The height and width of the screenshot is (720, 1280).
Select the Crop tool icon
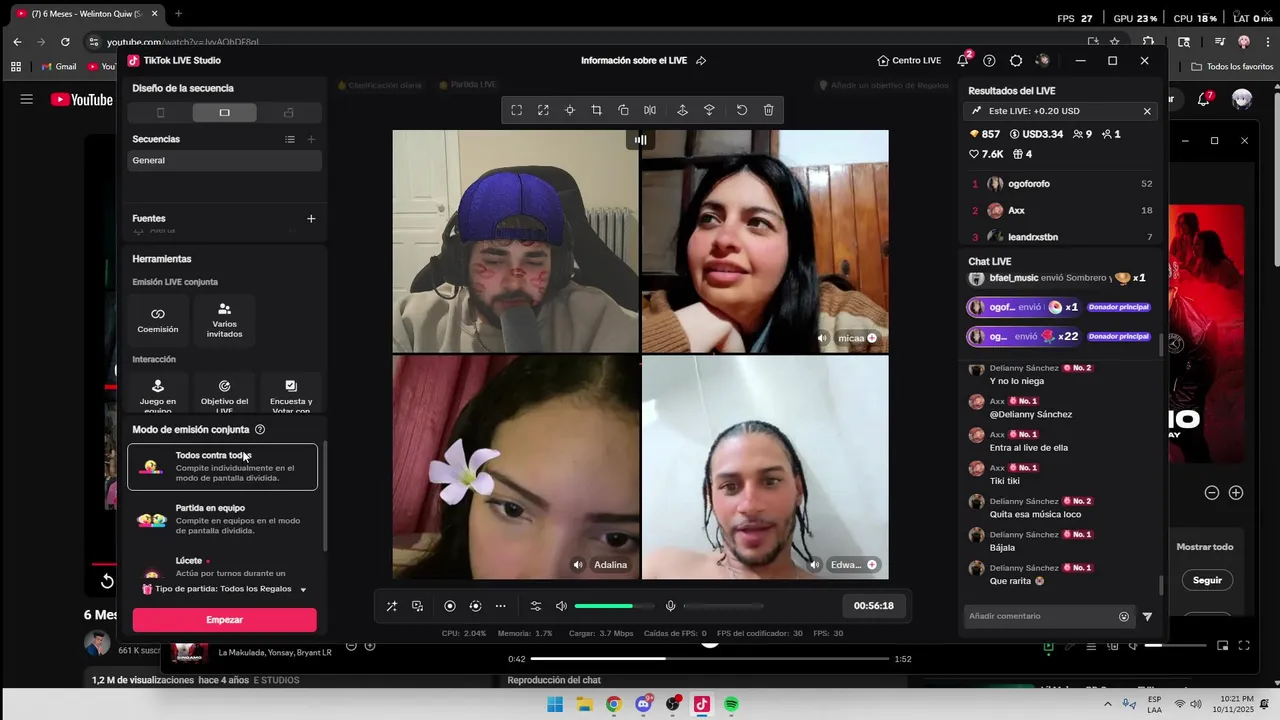coord(596,110)
